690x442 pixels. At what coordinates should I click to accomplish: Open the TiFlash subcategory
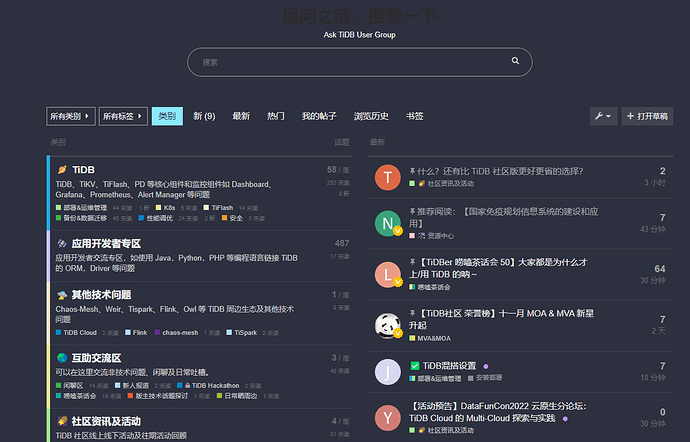click(x=218, y=208)
